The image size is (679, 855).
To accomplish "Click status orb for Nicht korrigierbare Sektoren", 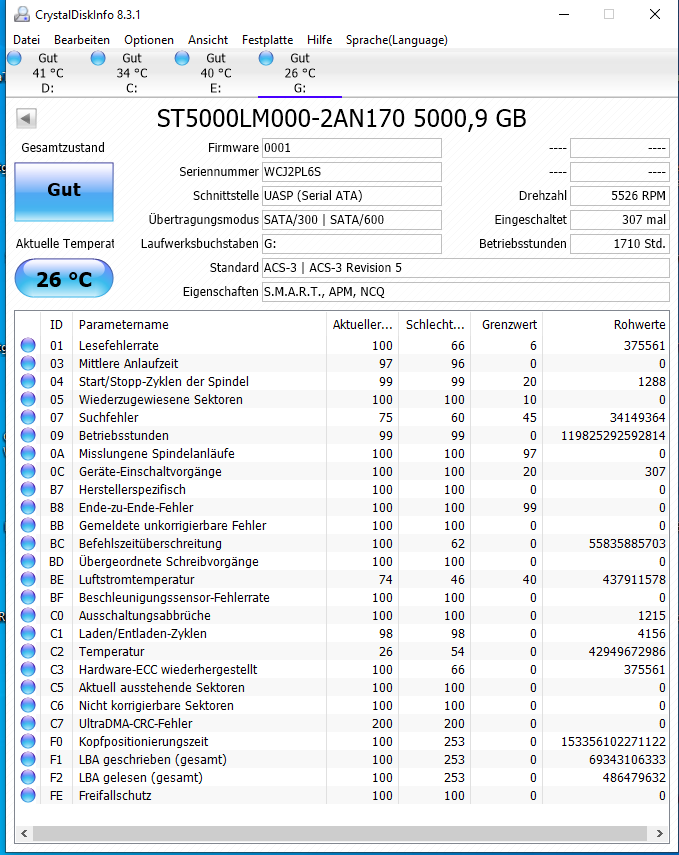I will click(x=28, y=705).
